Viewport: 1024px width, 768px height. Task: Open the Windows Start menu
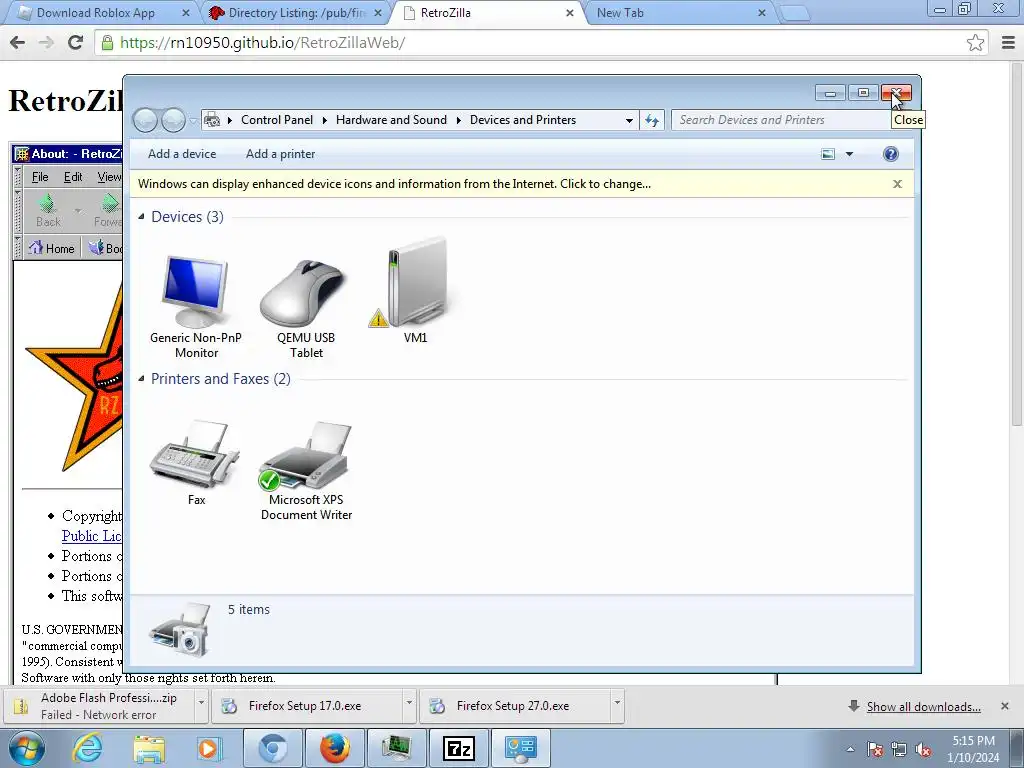27,748
